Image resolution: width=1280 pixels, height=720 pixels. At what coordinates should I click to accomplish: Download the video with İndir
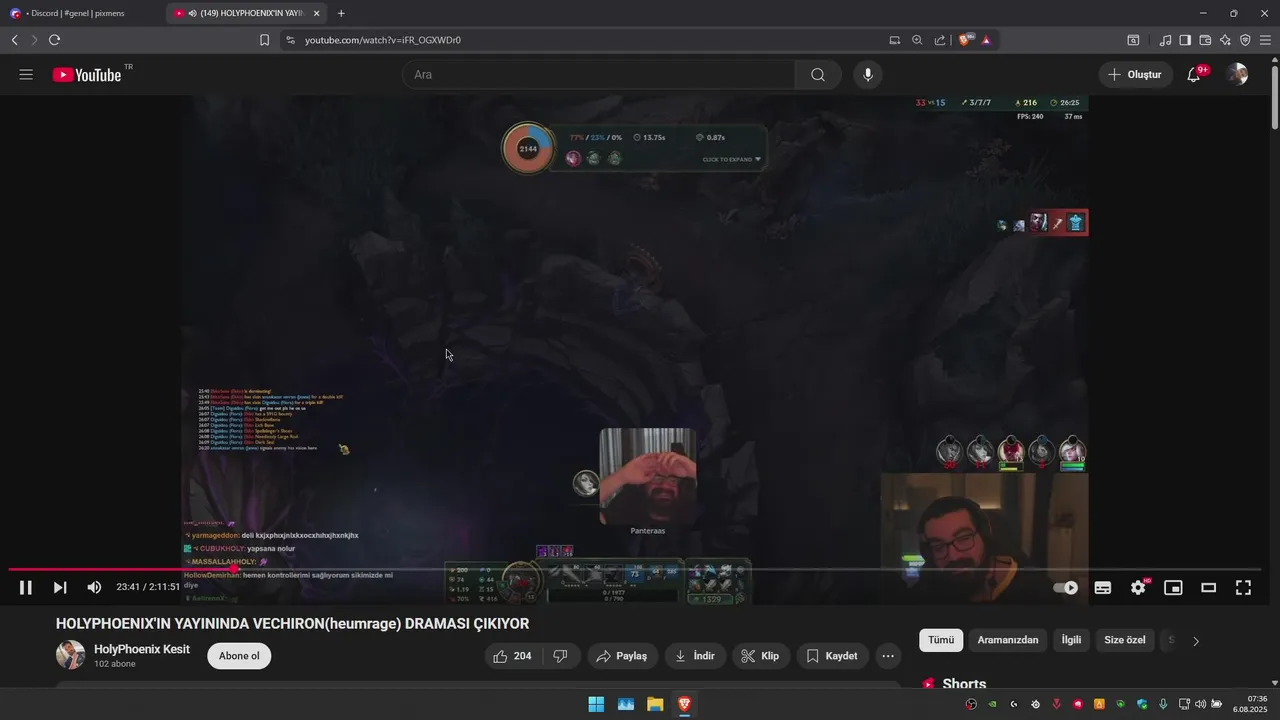tap(695, 656)
